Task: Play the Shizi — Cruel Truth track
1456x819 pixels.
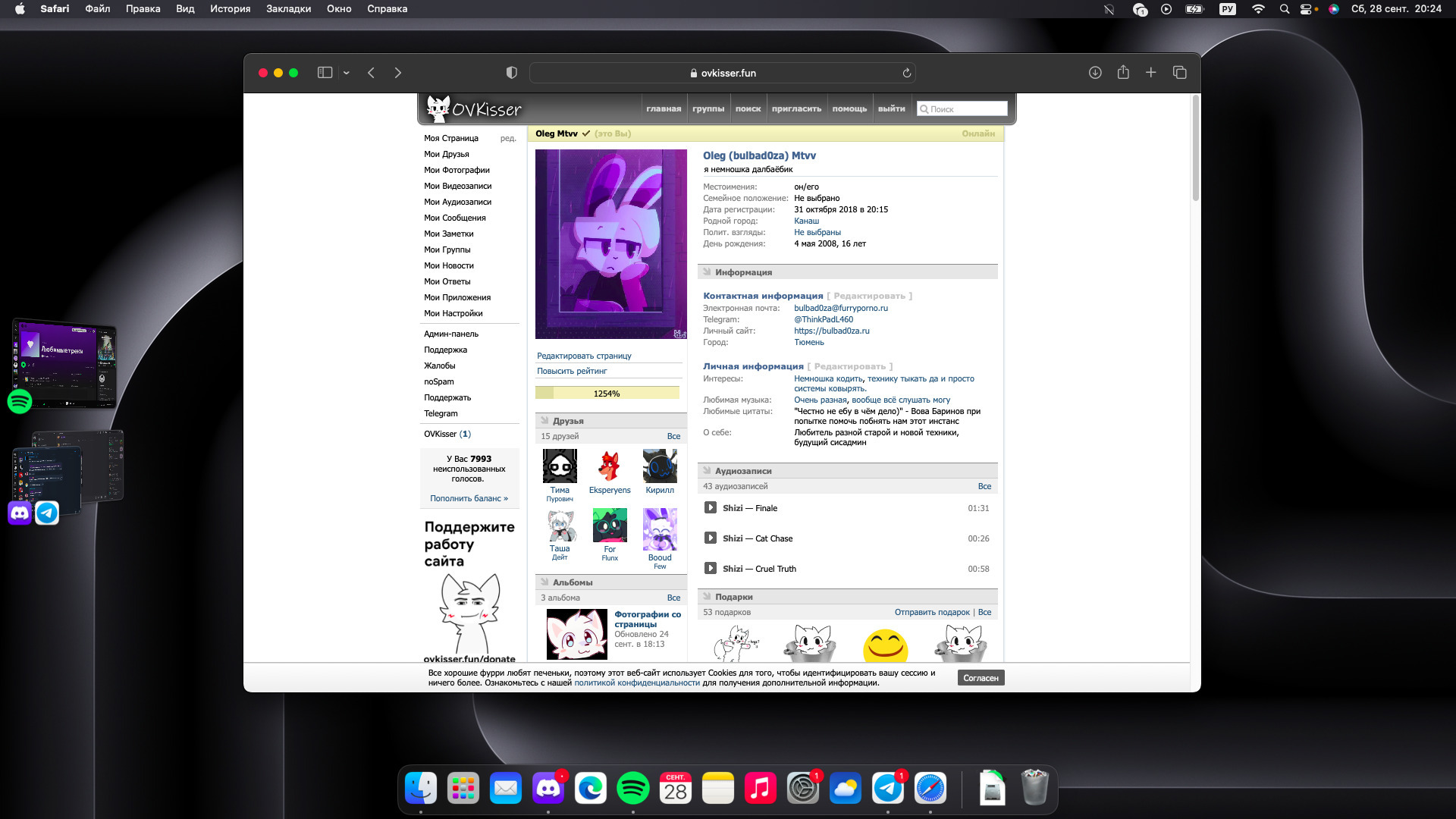Action: tap(711, 569)
